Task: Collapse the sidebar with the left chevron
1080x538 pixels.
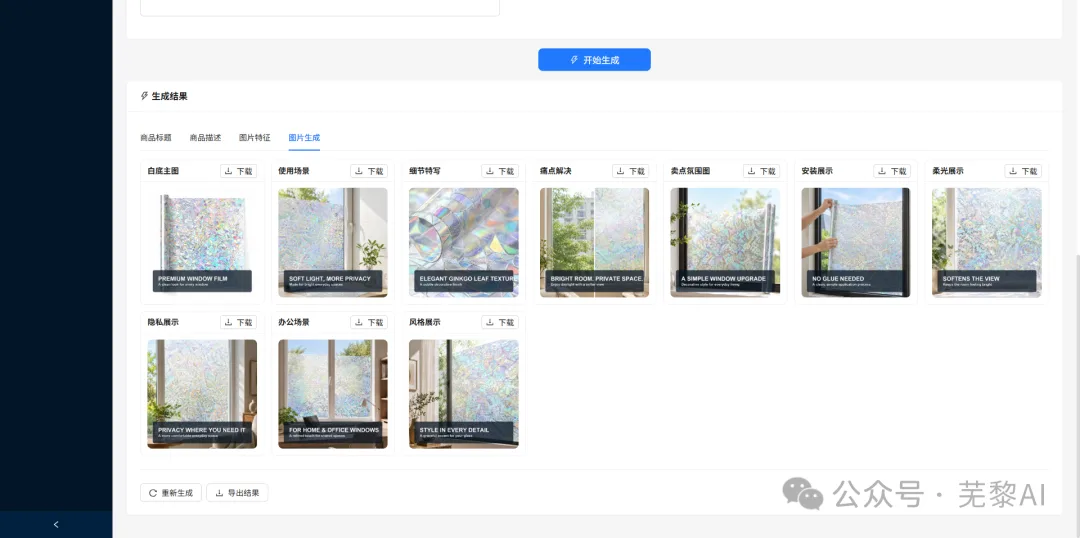Action: pos(56,525)
